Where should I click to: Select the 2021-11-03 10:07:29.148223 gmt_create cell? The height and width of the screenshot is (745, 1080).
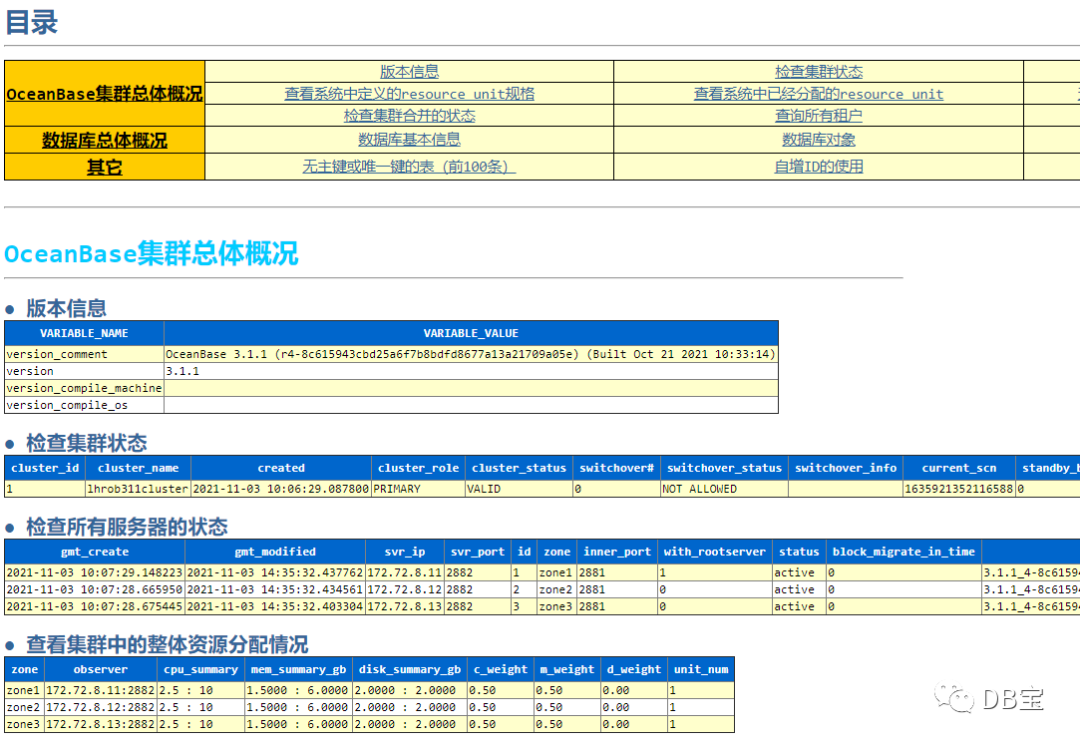click(x=95, y=572)
